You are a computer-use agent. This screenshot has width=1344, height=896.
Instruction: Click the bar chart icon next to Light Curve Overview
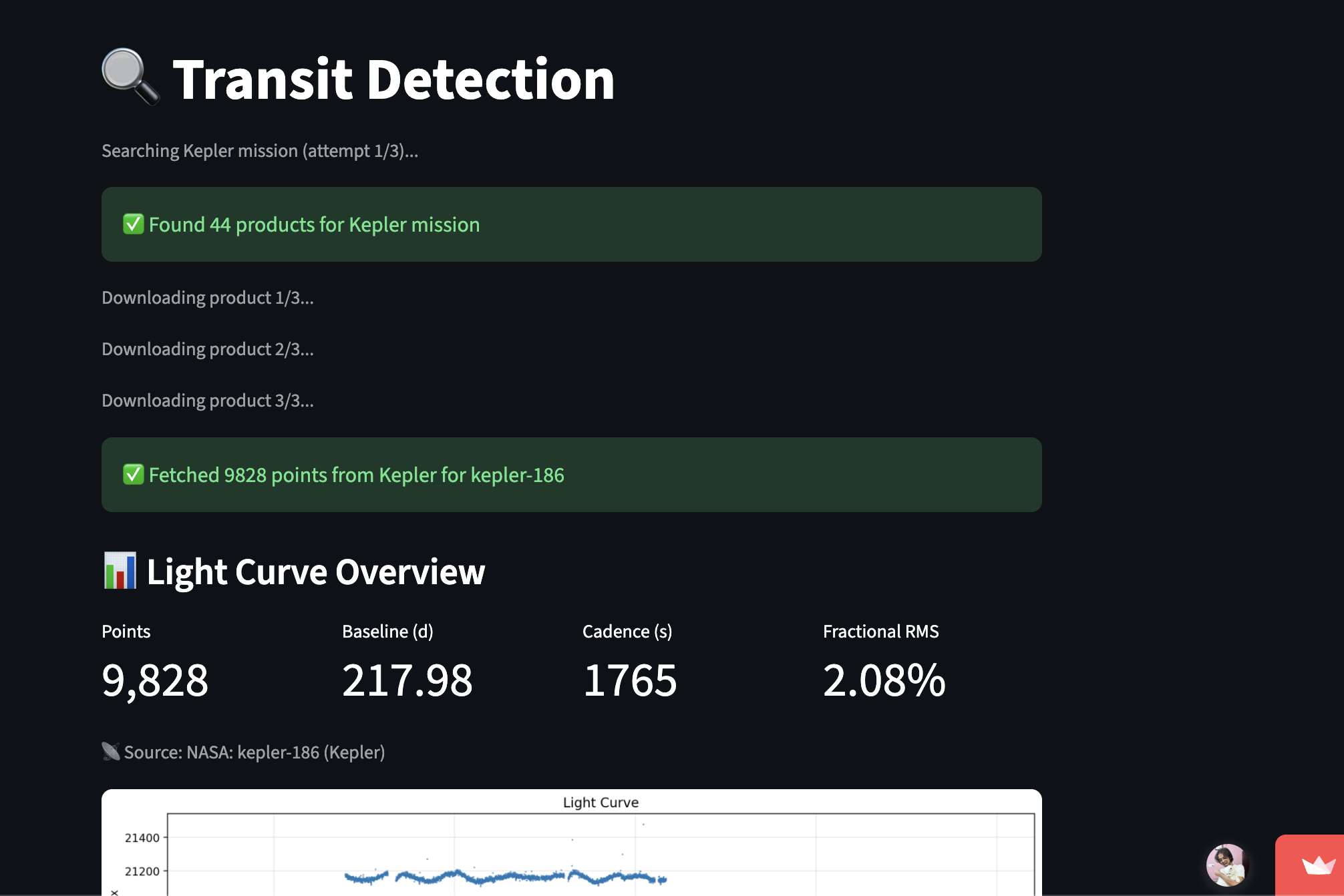(x=120, y=572)
